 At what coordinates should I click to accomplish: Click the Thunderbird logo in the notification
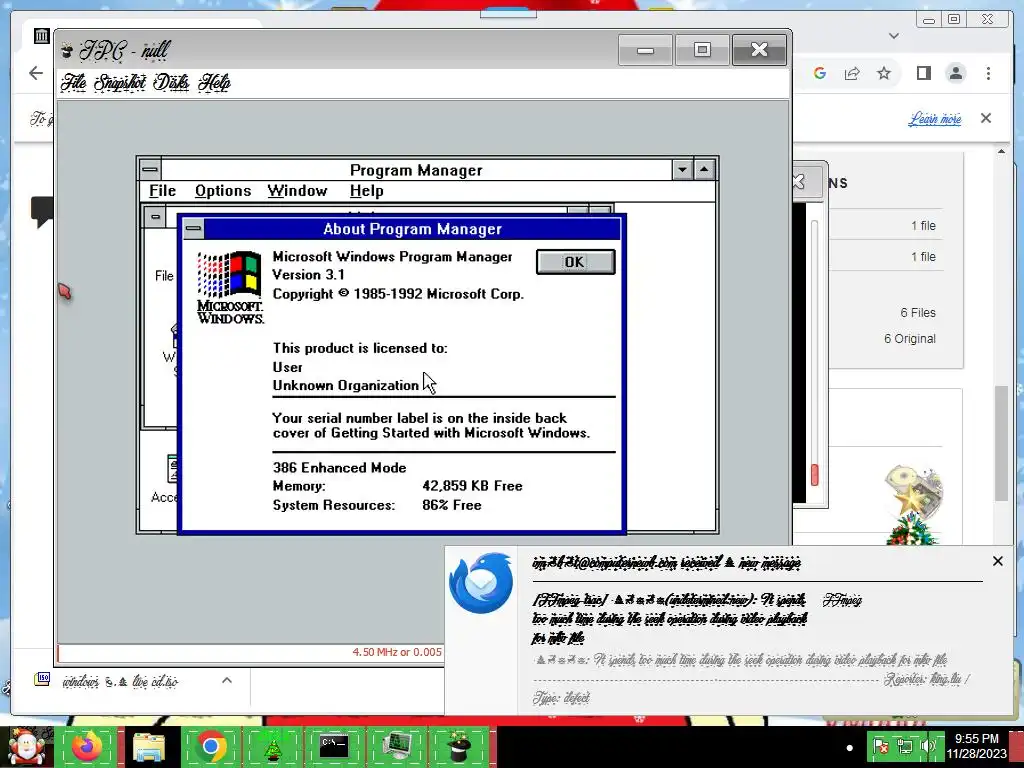(x=481, y=583)
